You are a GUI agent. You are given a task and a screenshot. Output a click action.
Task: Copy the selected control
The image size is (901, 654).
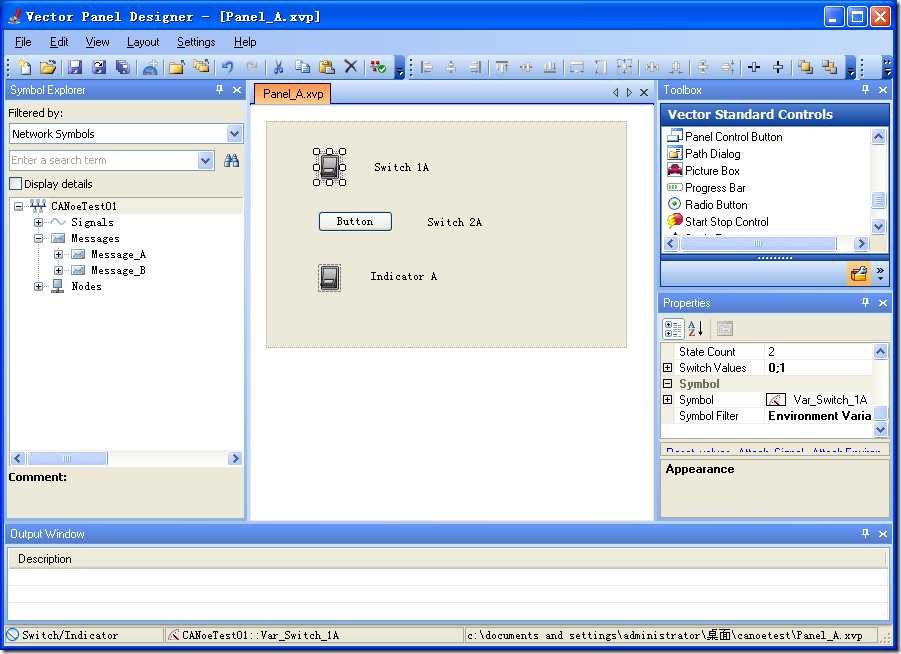click(x=302, y=67)
